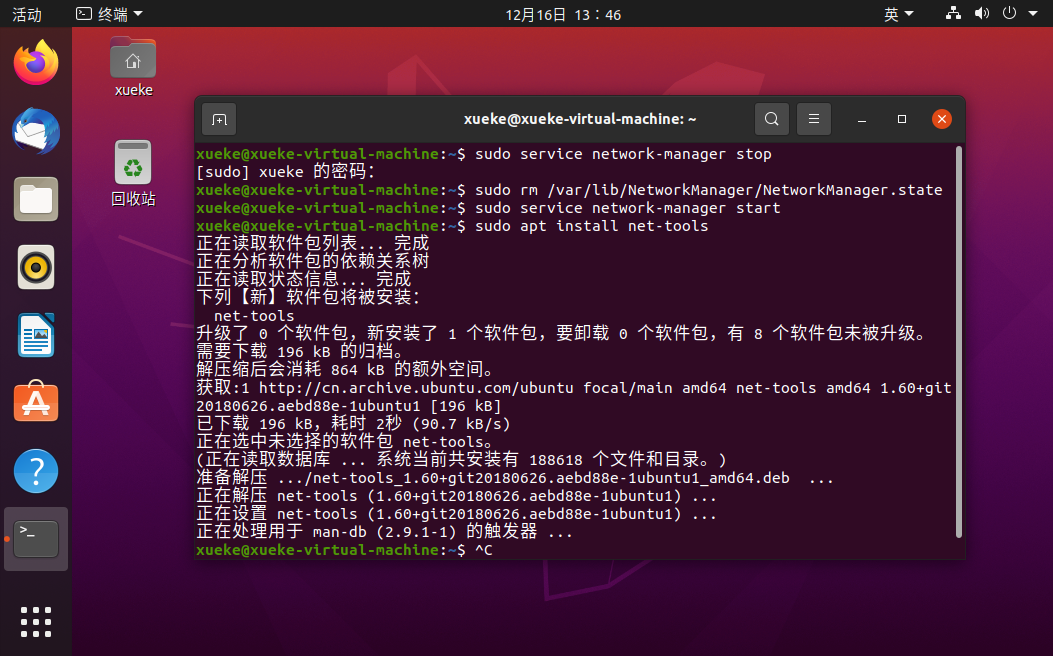Open a new terminal tab

click(218, 118)
